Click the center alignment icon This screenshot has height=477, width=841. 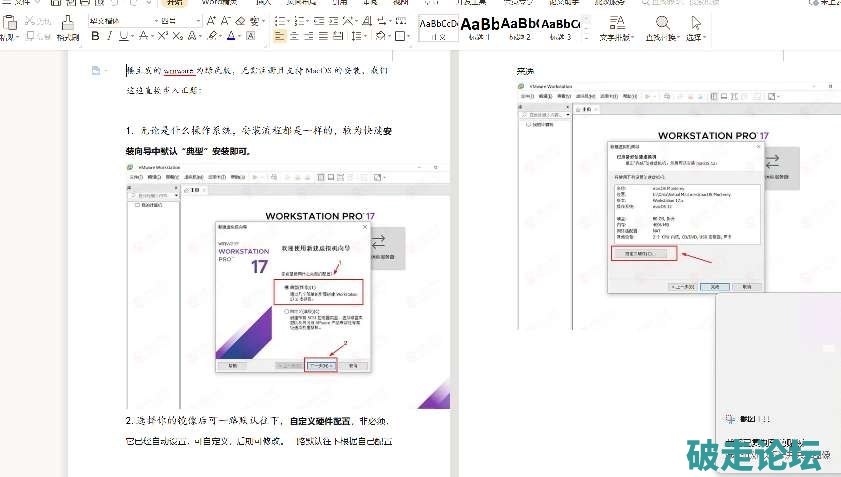(296, 36)
